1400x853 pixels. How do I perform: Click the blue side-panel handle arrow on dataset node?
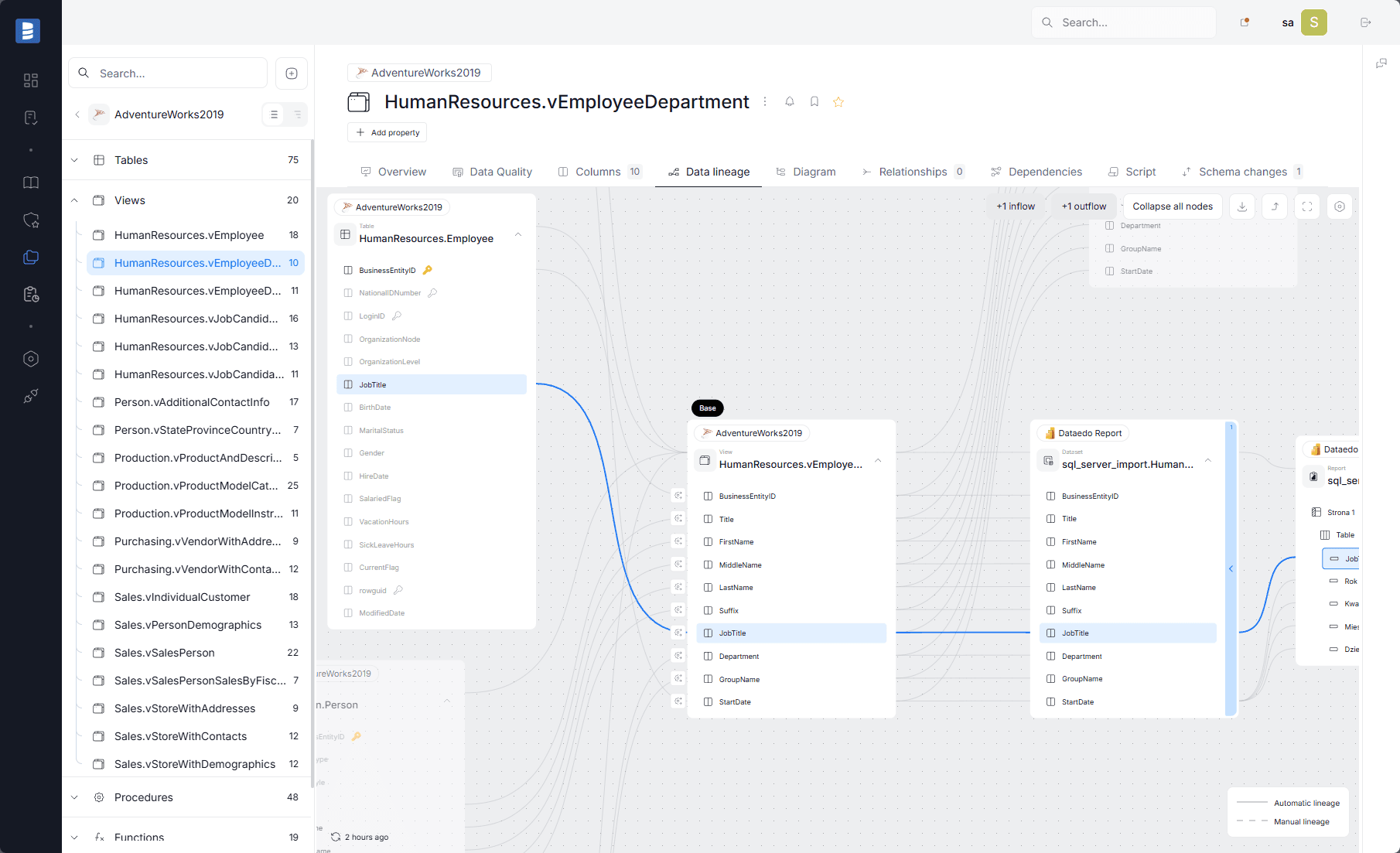1231,569
